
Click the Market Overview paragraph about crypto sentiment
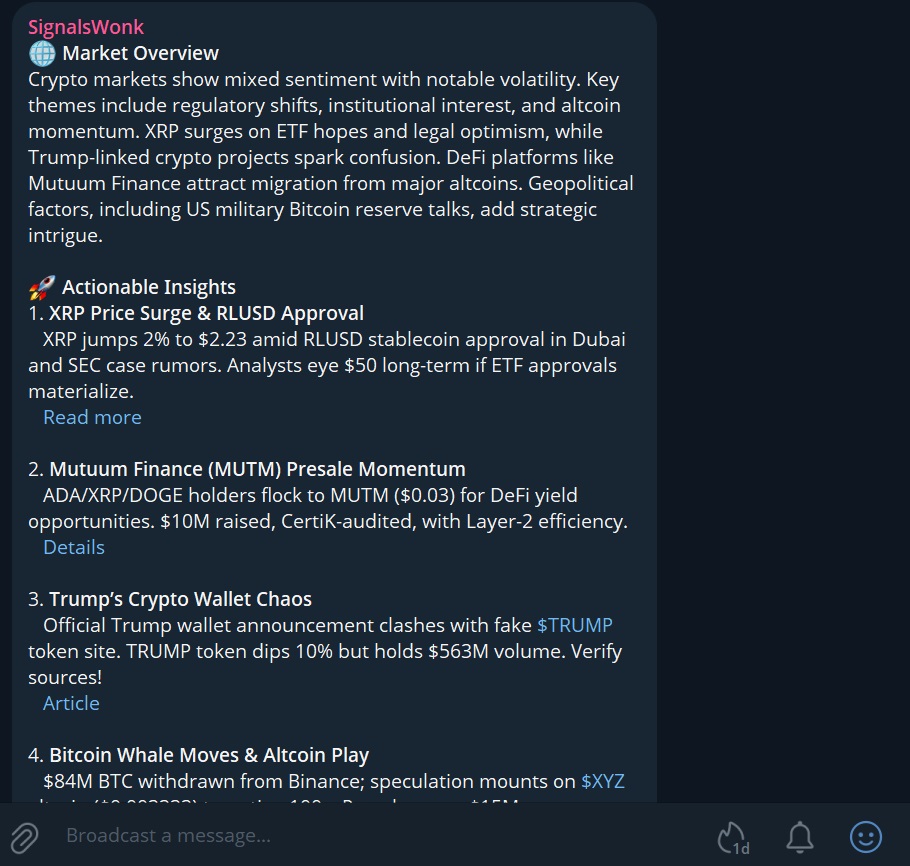click(x=330, y=157)
